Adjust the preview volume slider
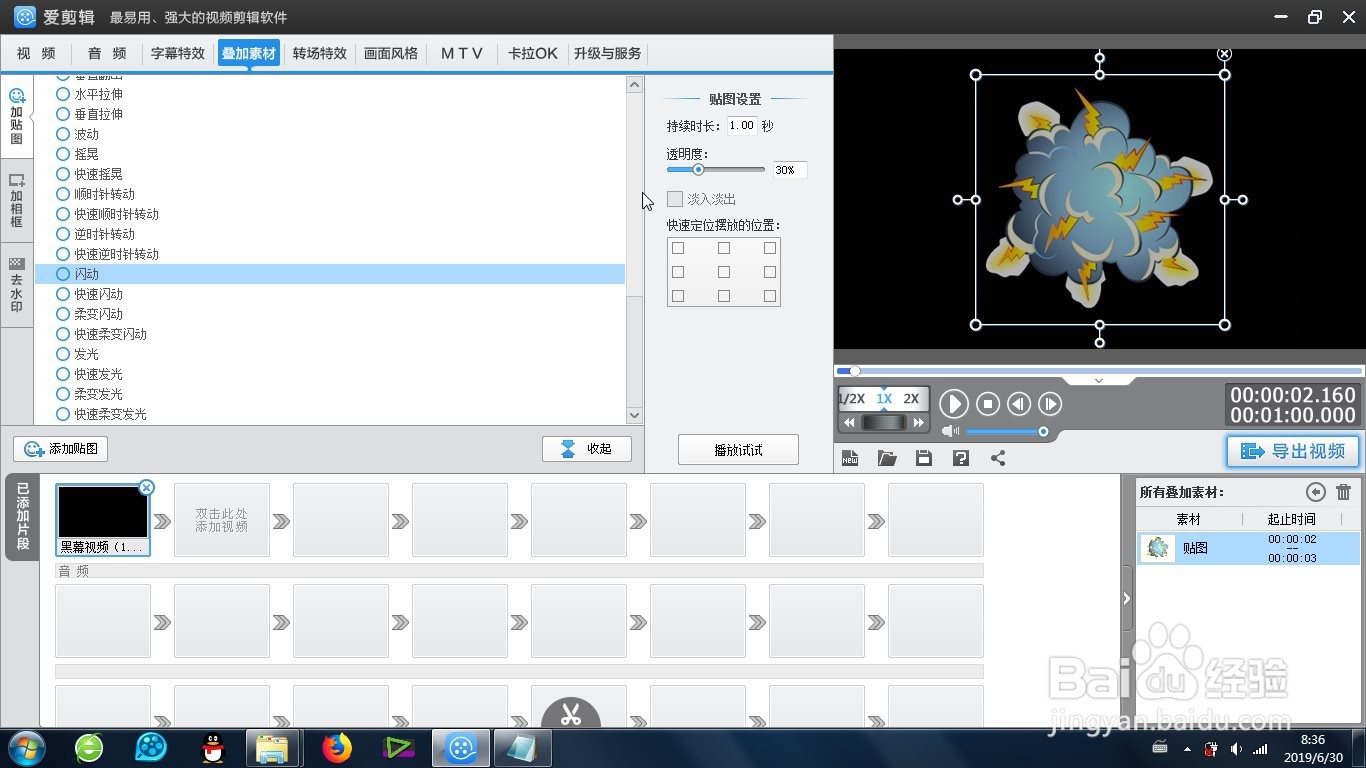 [x=1007, y=431]
